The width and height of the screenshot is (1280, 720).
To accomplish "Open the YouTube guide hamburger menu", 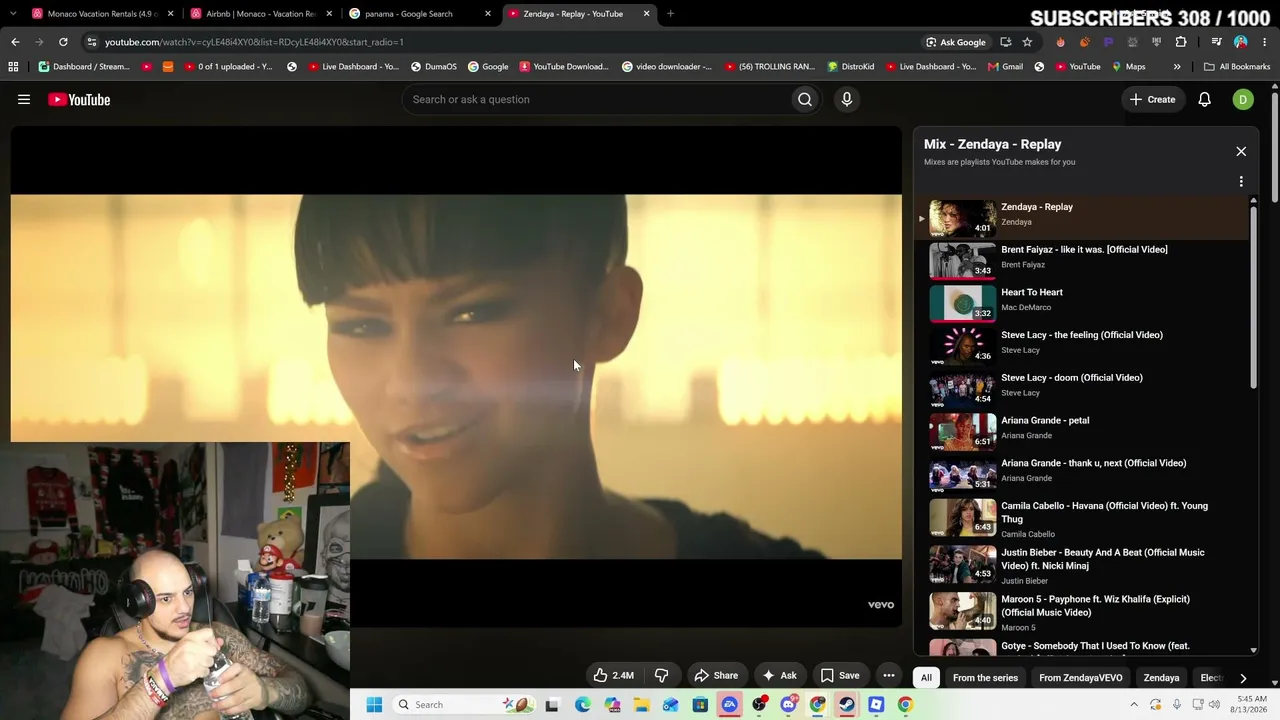I will click(24, 99).
